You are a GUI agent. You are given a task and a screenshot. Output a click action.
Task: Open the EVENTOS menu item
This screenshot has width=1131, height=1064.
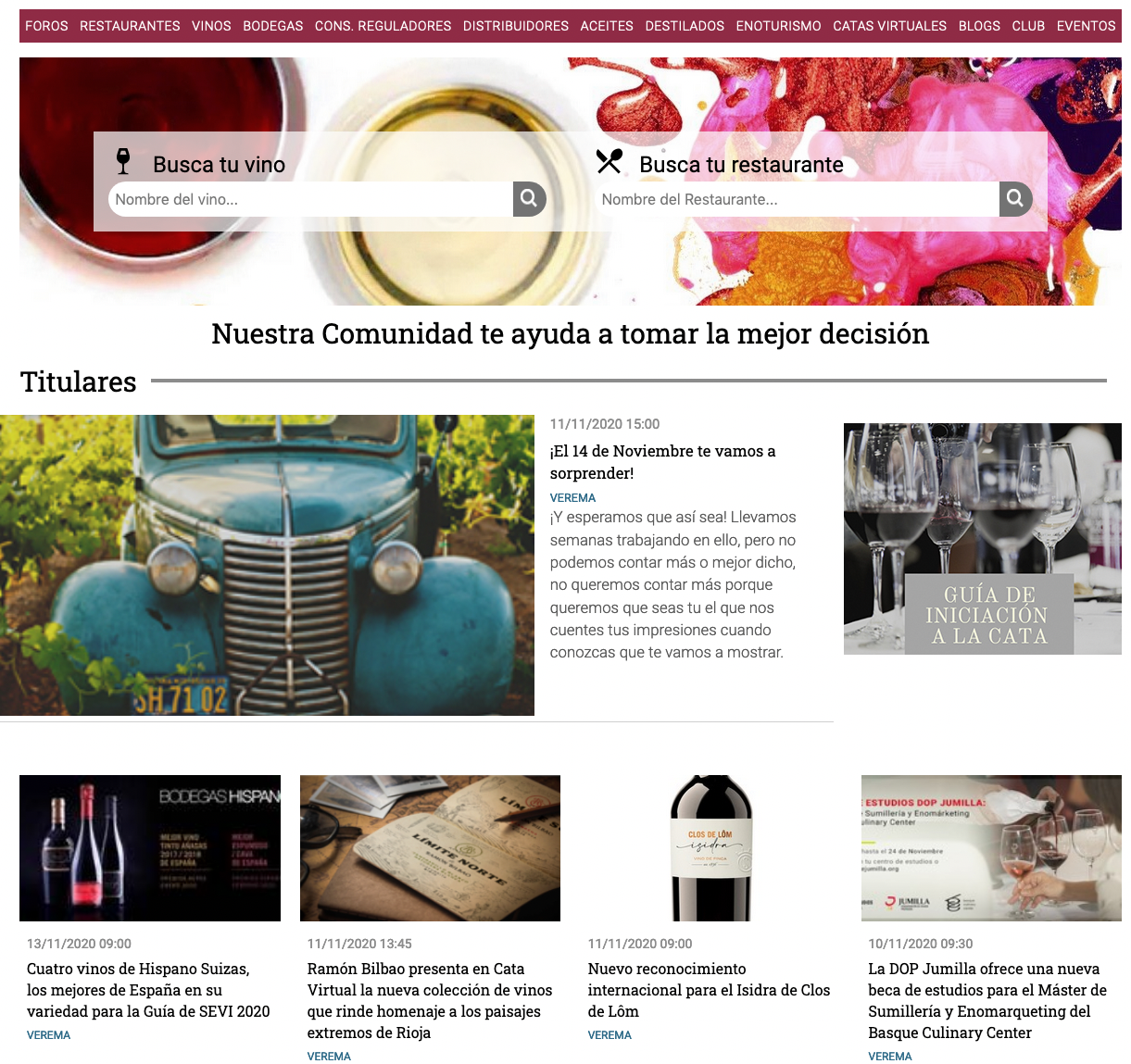point(1086,26)
